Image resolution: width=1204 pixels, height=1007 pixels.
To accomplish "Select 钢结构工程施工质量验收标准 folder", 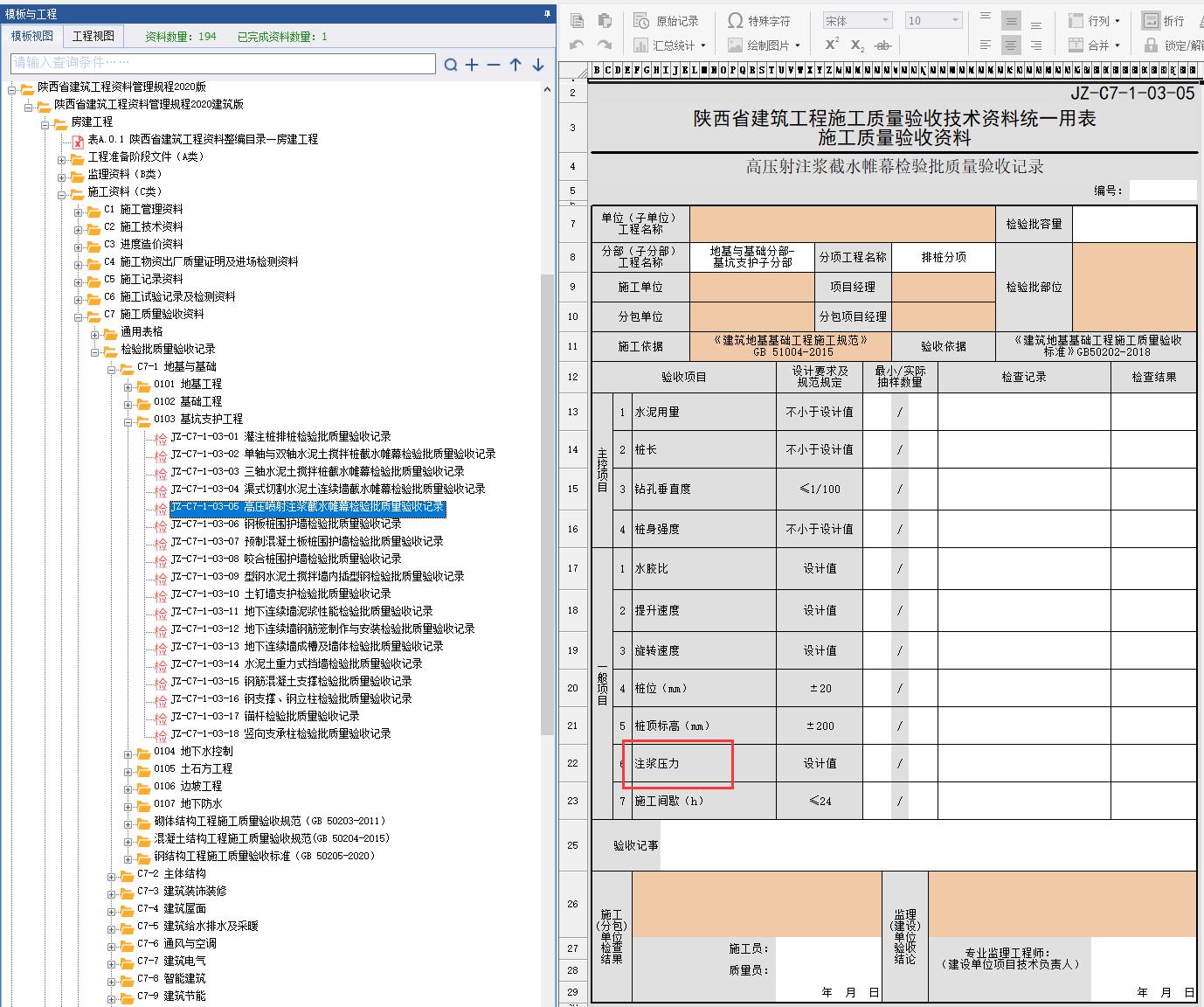I will coord(264,856).
